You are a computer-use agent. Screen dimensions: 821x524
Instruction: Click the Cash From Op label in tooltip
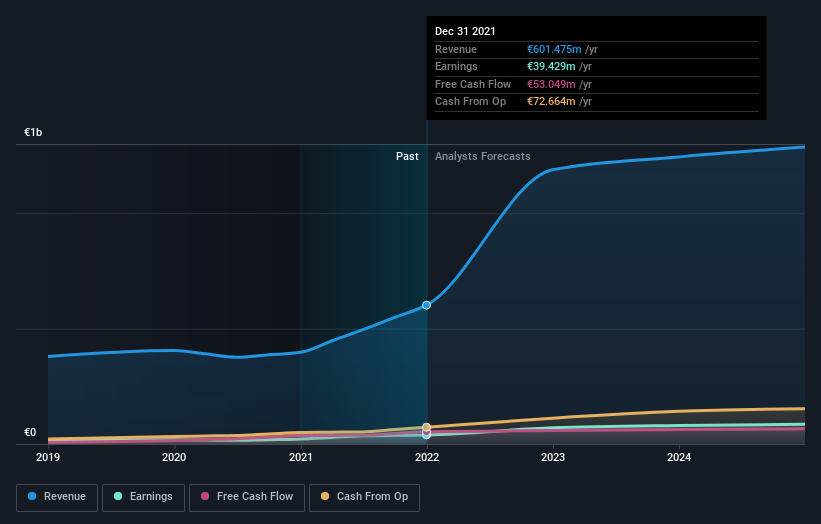(470, 102)
